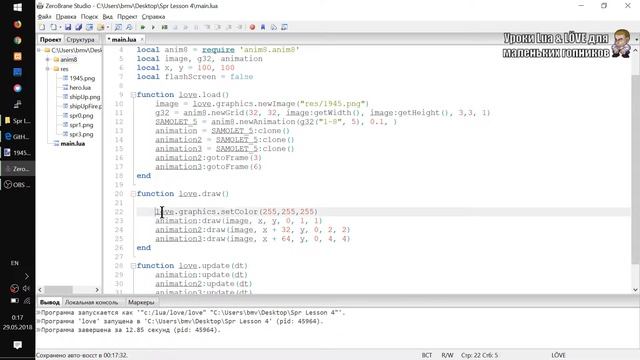This screenshot has height=360, width=640.
Task: Toggle breakpoint with the red circle icon
Action: [x=252, y=27]
